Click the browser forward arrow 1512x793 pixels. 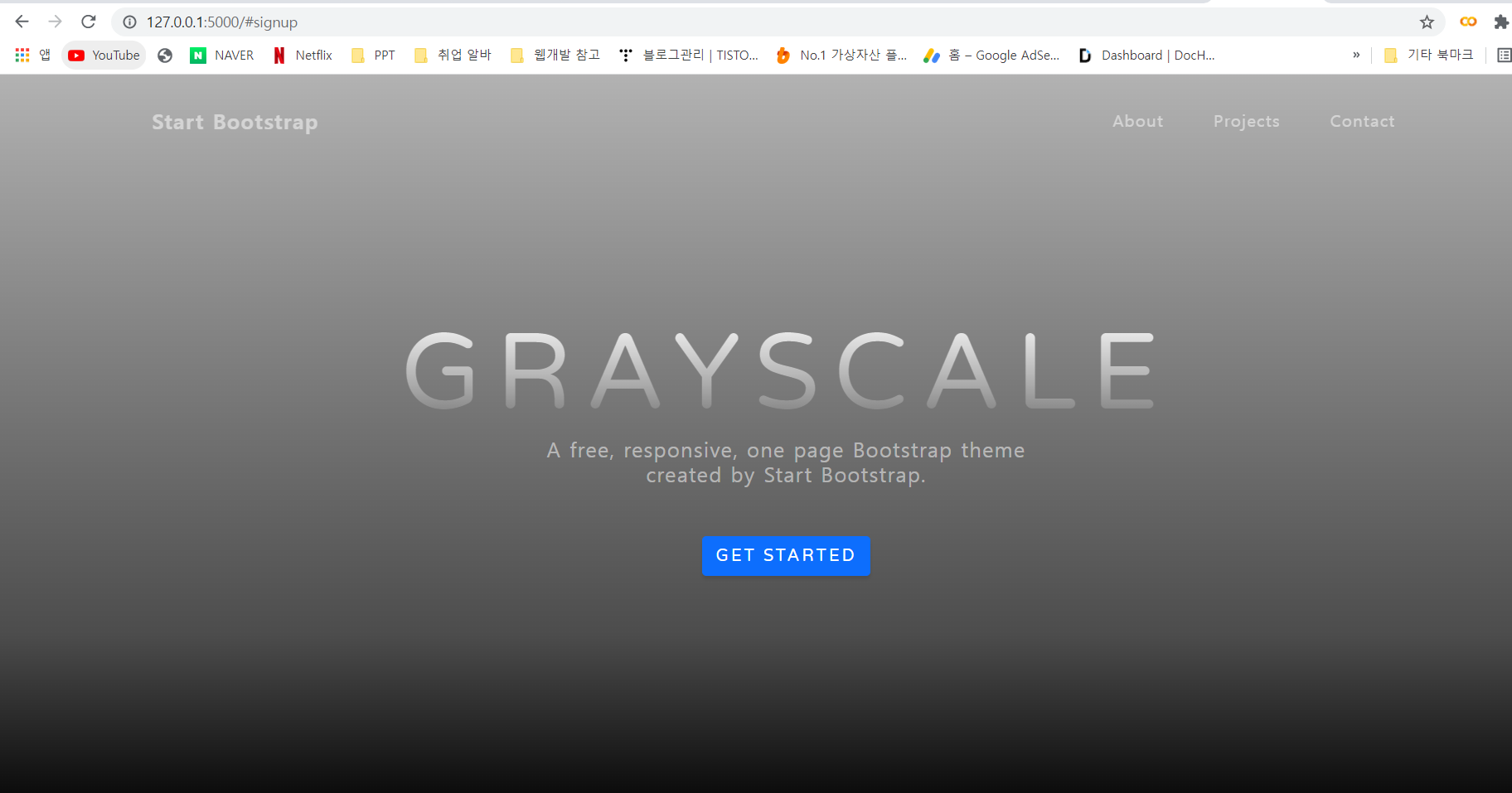[x=56, y=22]
